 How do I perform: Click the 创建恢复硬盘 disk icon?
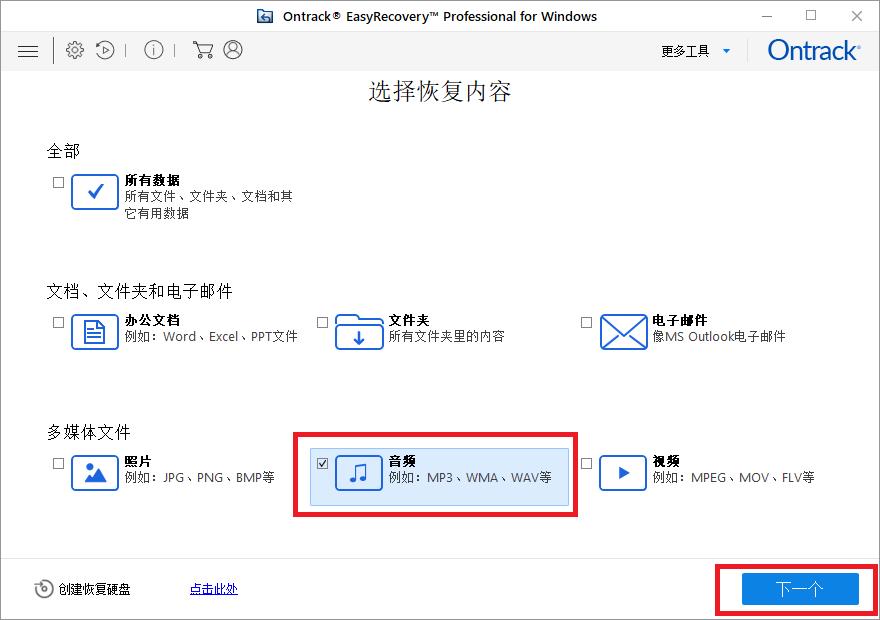click(44, 589)
